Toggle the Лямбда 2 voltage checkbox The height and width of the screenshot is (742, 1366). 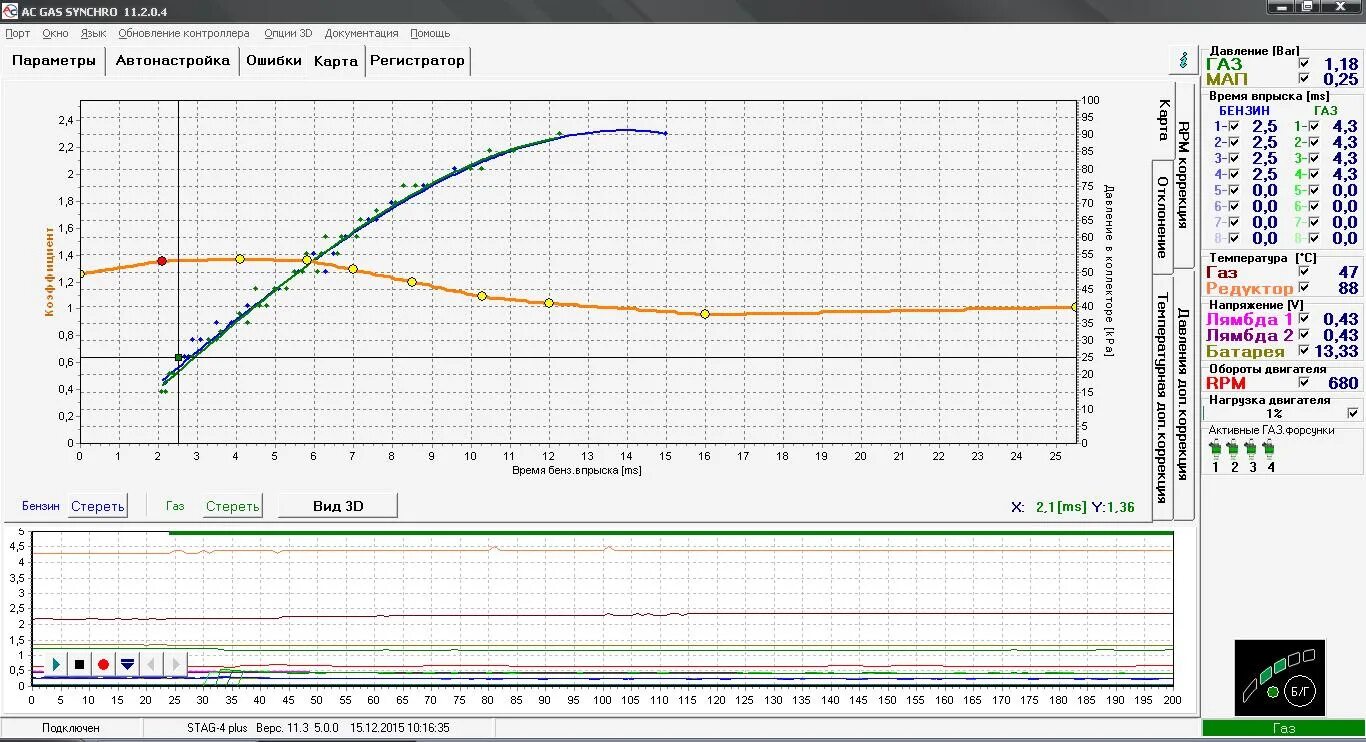(1304, 335)
